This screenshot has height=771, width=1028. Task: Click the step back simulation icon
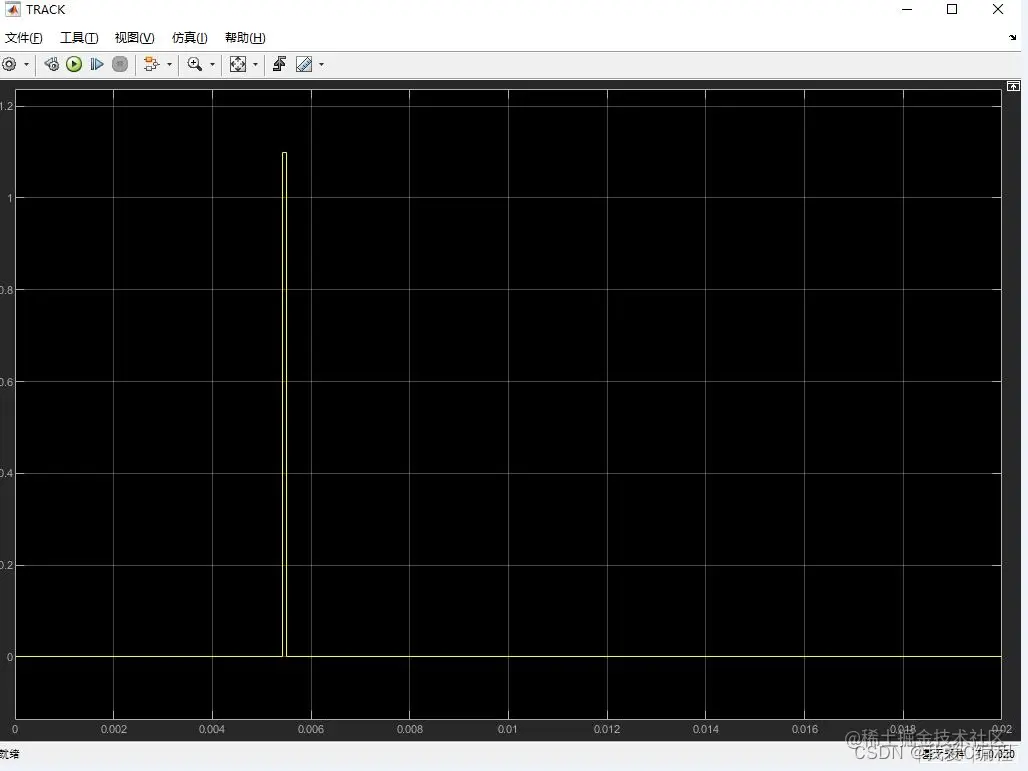[x=52, y=64]
